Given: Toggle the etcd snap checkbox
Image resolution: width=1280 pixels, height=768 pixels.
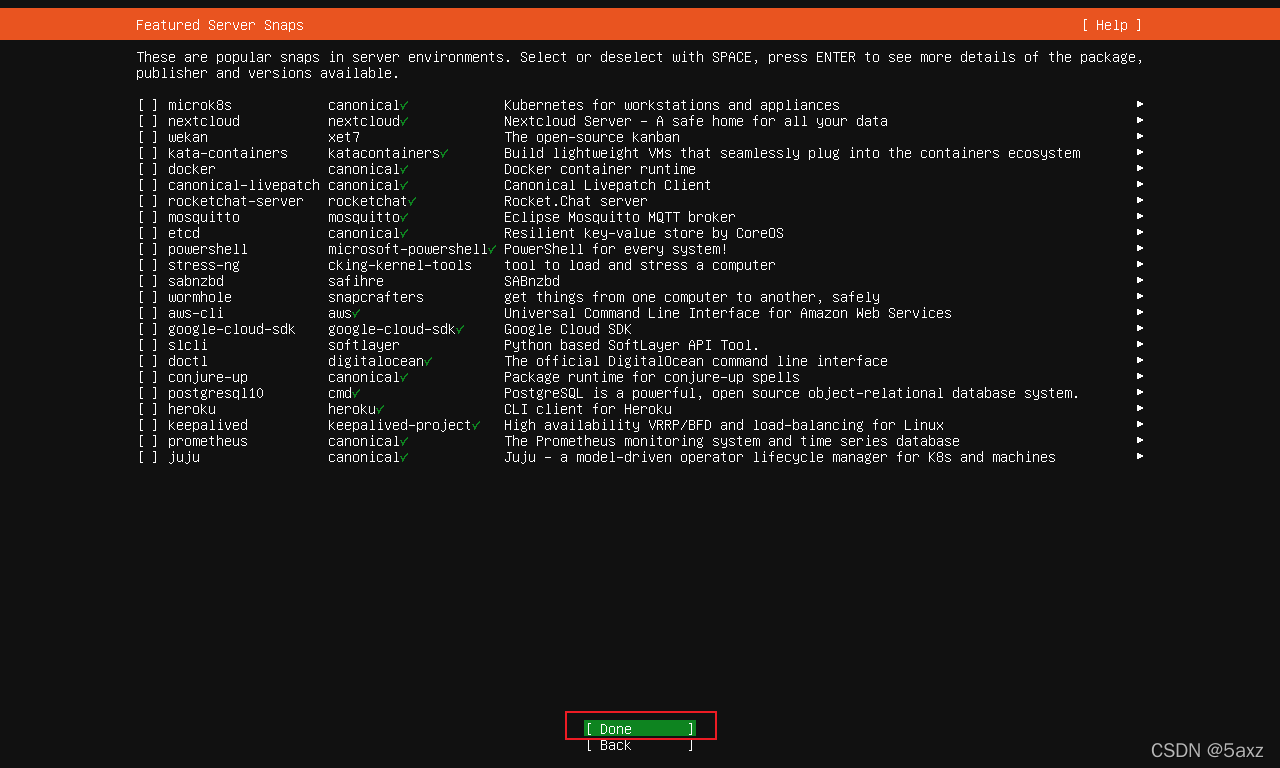Looking at the screenshot, I should [148, 233].
